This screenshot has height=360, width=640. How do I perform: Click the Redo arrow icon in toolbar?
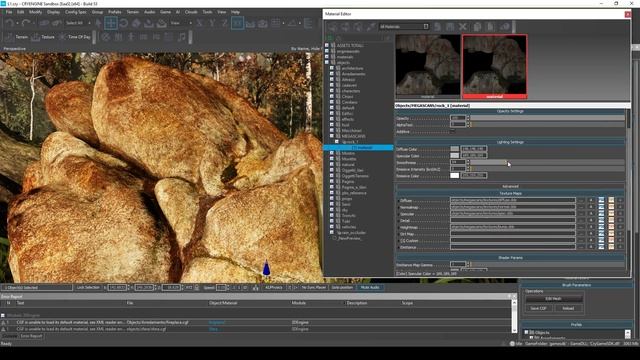click(26, 23)
